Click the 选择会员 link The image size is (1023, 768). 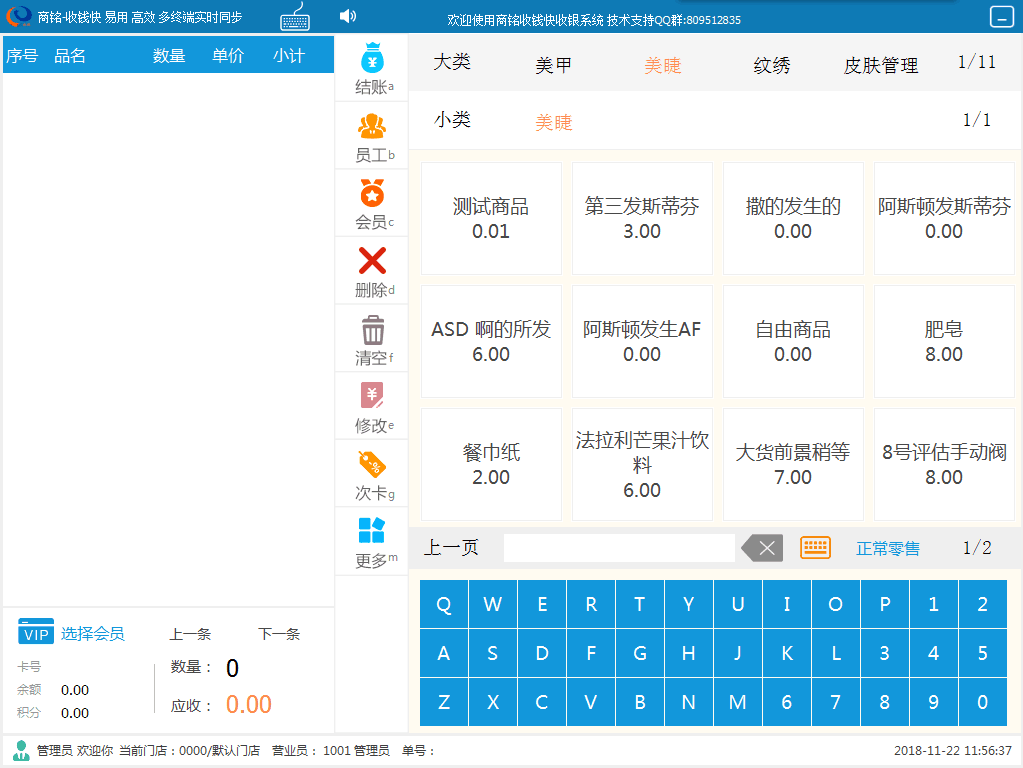[93, 634]
